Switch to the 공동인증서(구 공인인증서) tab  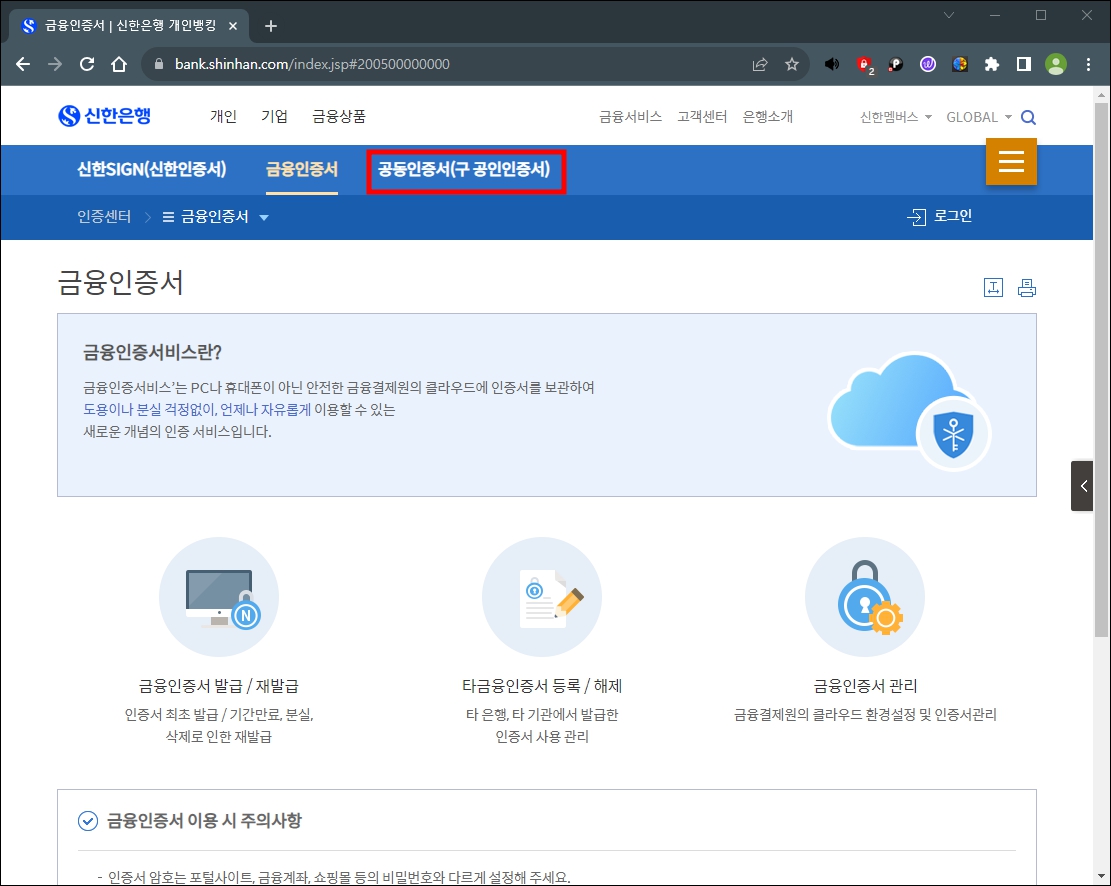466,170
